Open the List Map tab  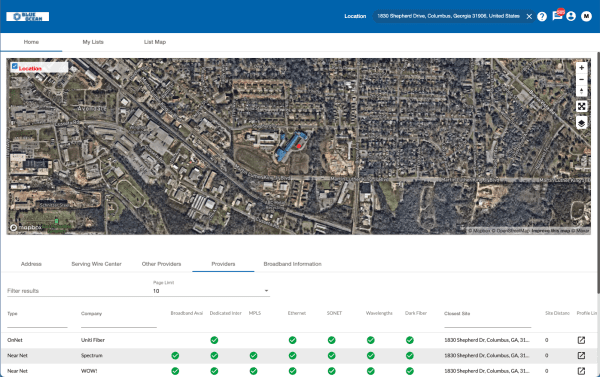coord(155,42)
